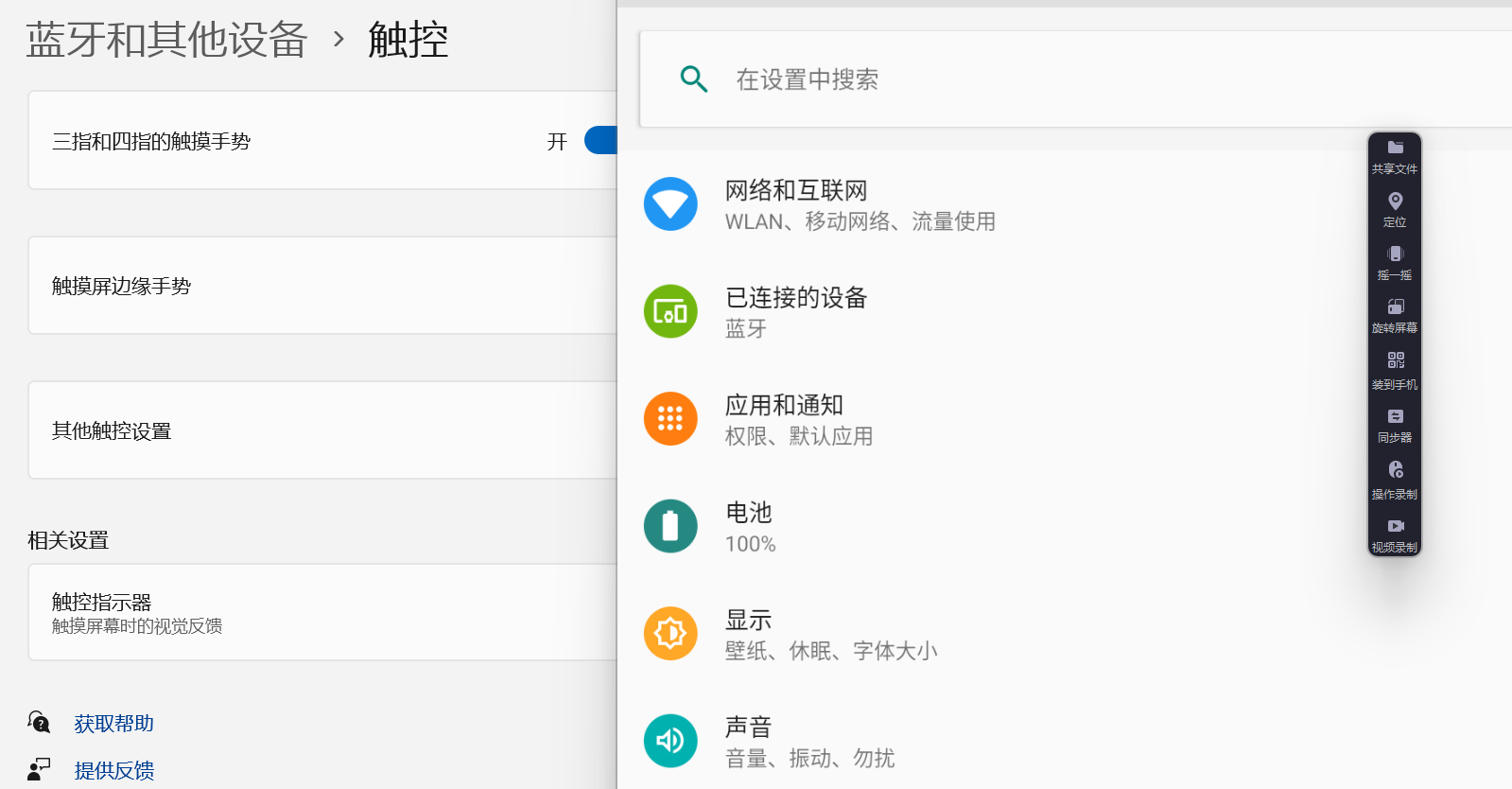Screen dimensions: 1512x789
Task: Click the 获取帮助 link
Action: tap(113, 724)
